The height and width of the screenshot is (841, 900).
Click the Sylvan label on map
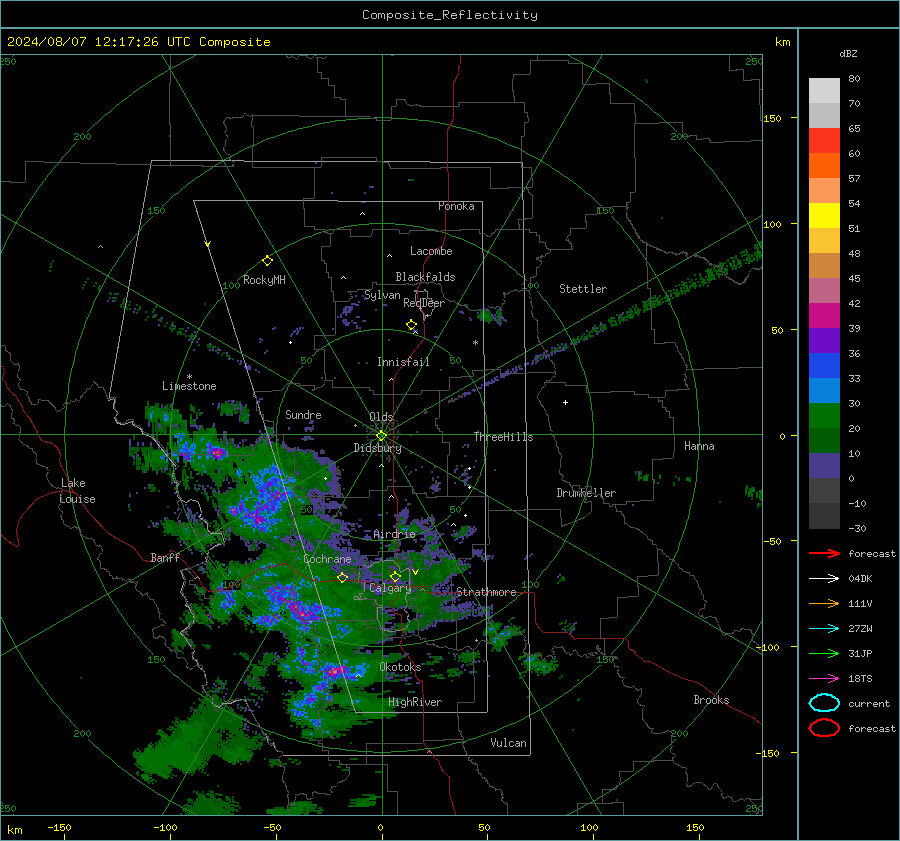coord(382,295)
